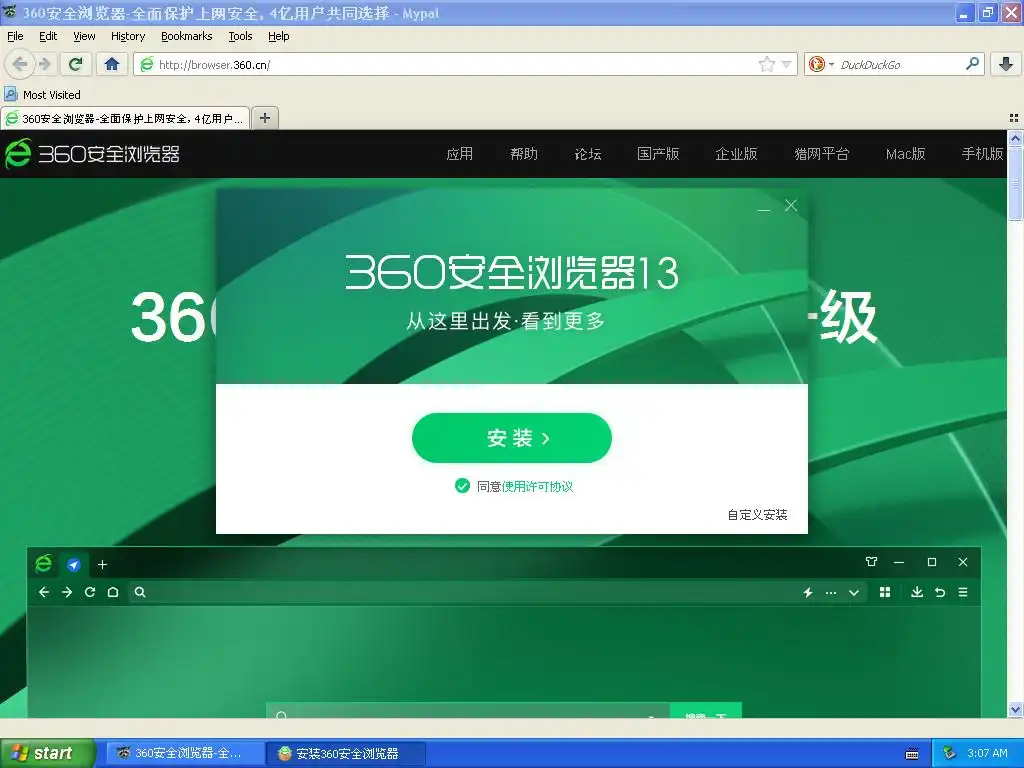Viewport: 1024px width, 768px height.
Task: Click the 帮助 navigation link
Action: [524, 153]
